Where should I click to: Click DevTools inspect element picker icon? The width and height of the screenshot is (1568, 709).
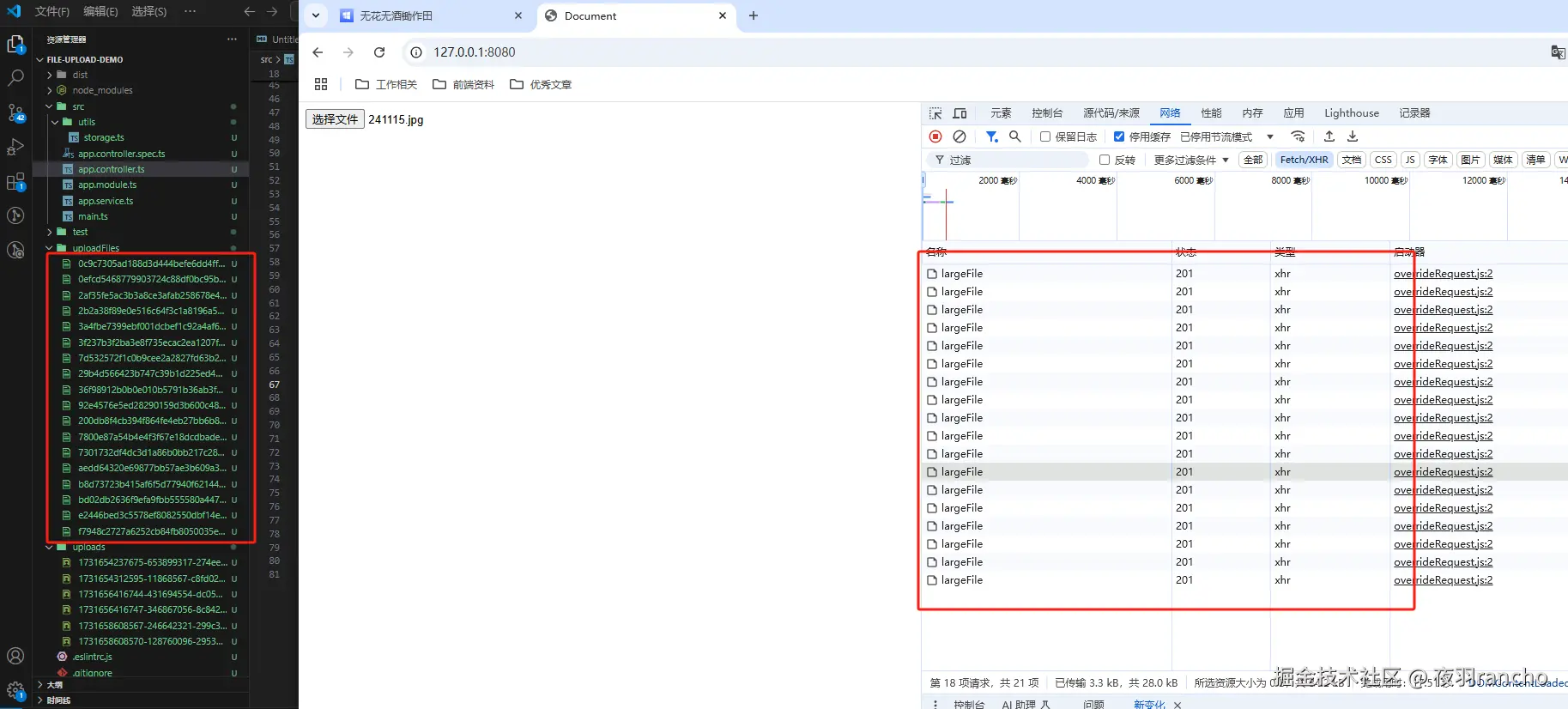[935, 113]
